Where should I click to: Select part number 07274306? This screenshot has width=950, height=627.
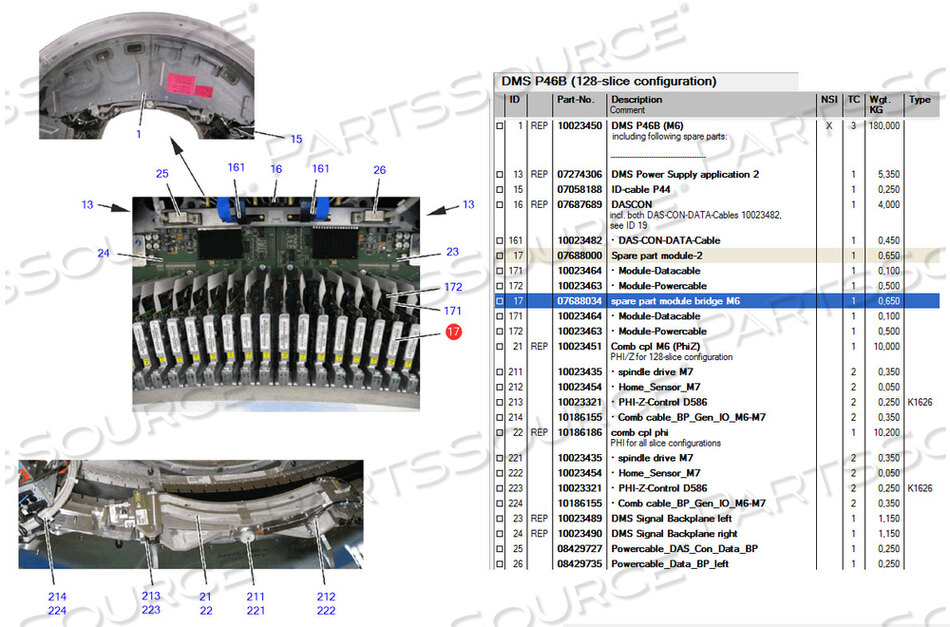click(580, 174)
